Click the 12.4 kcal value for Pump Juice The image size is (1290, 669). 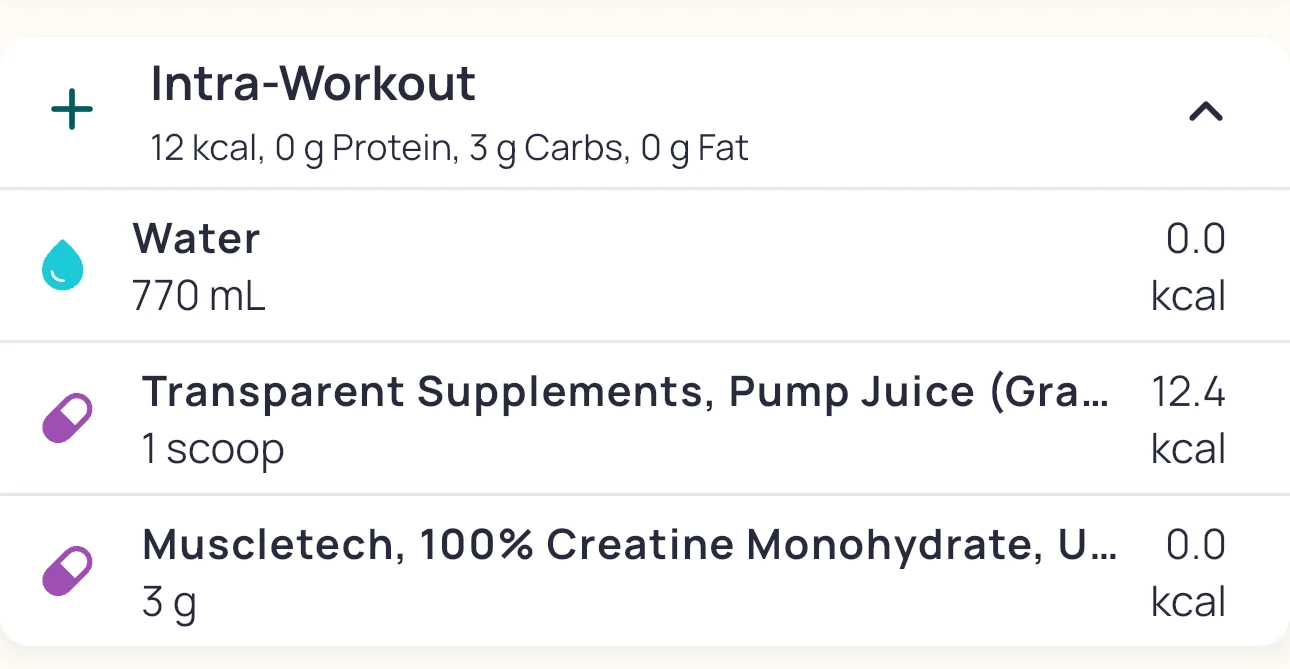click(1188, 420)
